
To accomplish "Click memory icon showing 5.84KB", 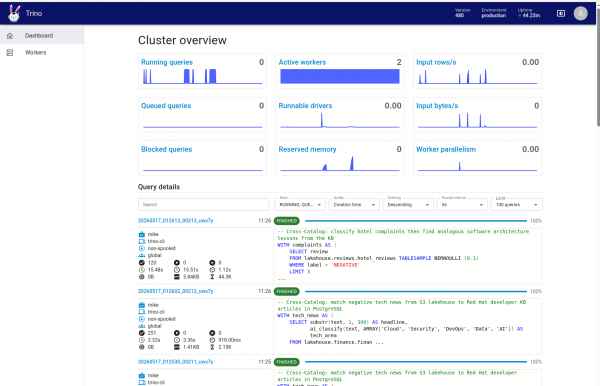I will (177, 277).
